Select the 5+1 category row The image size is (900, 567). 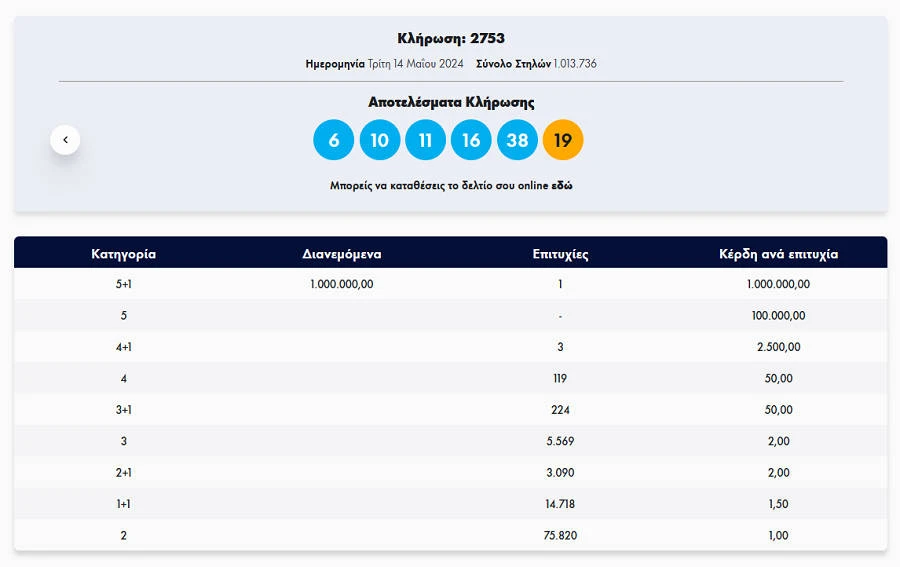pyautogui.click(x=123, y=284)
